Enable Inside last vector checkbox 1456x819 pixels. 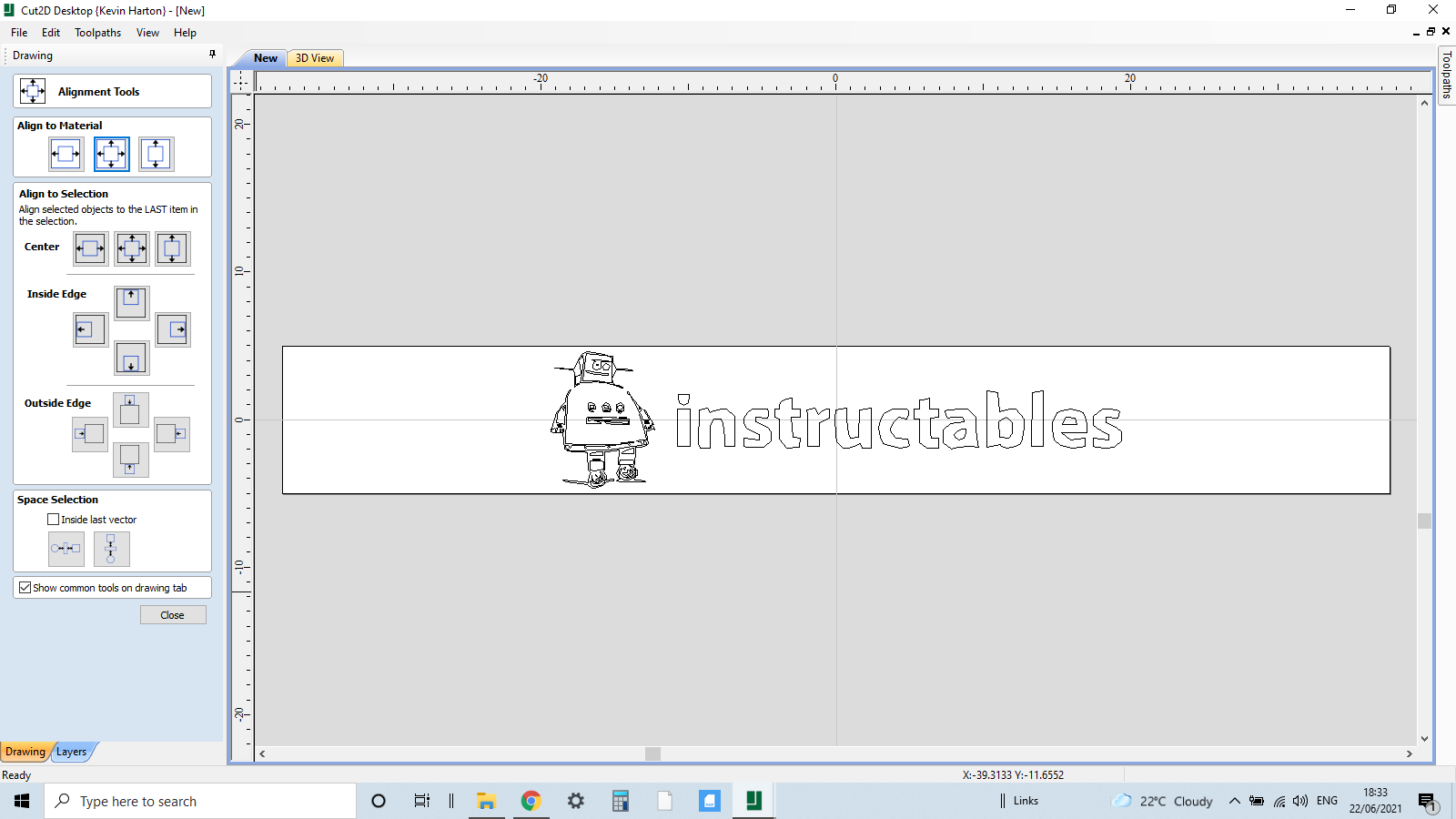pos(53,520)
